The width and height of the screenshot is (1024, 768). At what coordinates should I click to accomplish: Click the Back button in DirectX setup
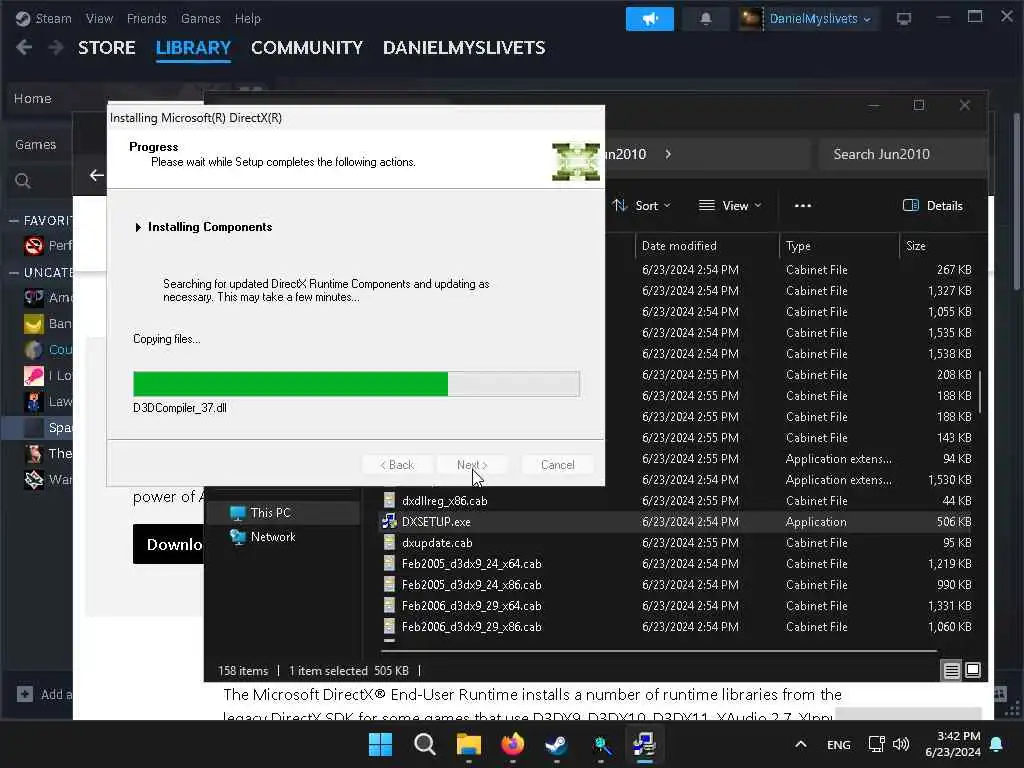tap(397, 464)
